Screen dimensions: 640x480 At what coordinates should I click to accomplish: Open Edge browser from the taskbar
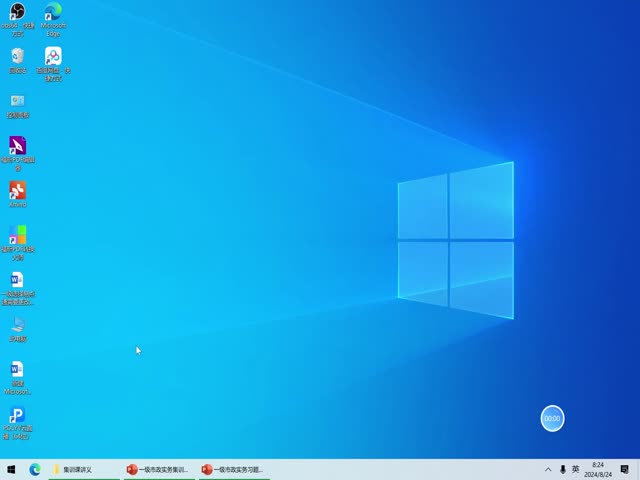[x=35, y=469]
